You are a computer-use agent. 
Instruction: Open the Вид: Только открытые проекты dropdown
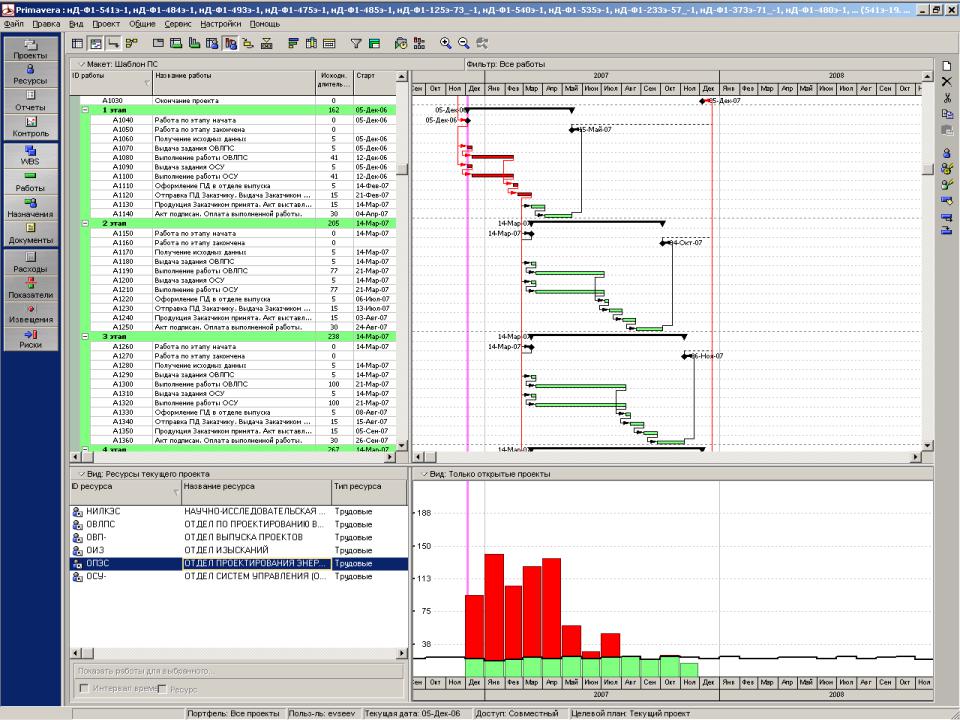[485, 474]
